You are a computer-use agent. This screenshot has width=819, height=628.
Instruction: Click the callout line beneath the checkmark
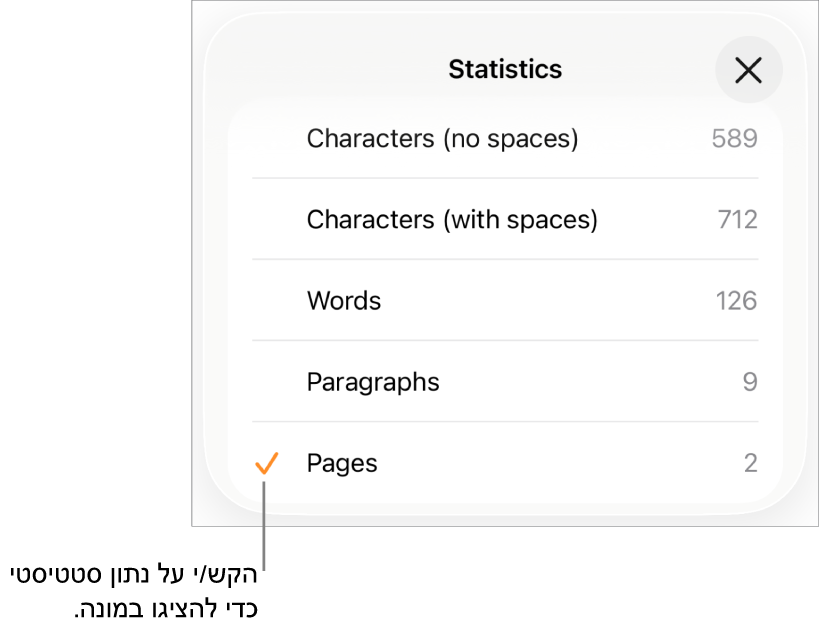[x=264, y=530]
